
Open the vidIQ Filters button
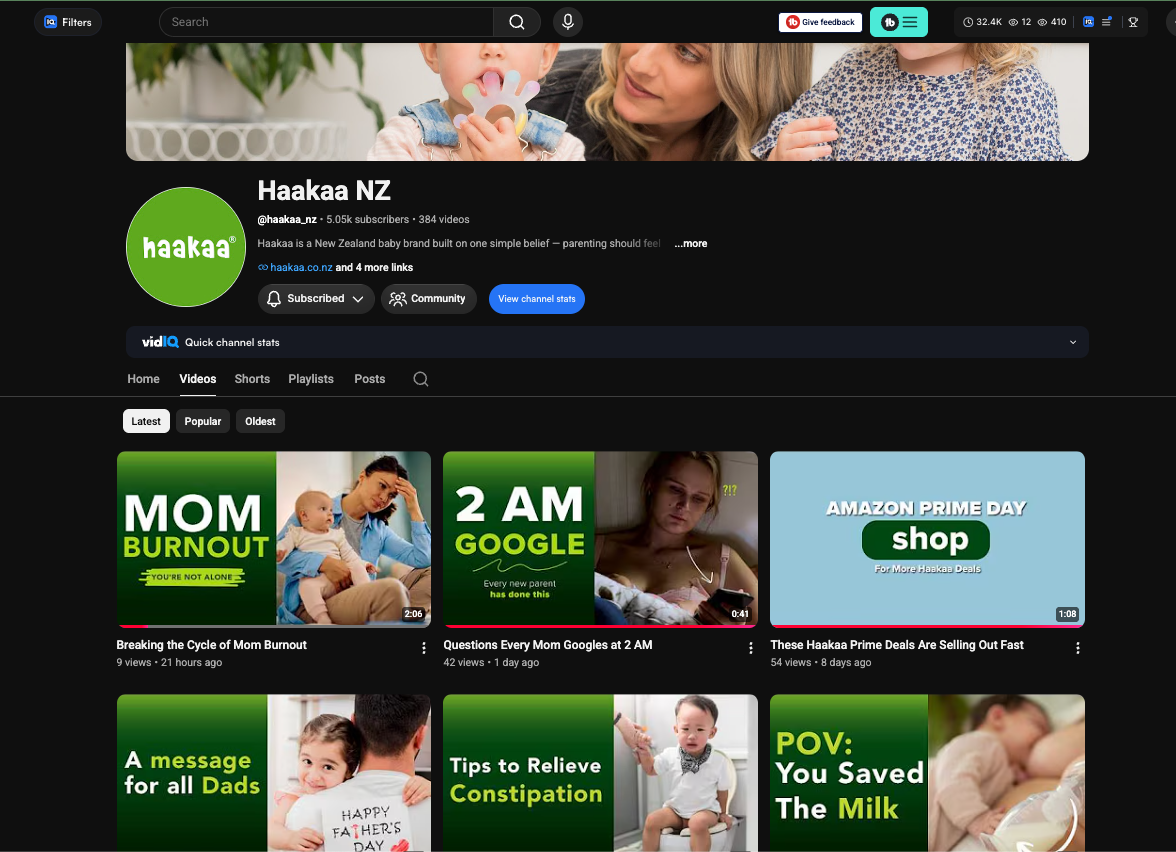pyautogui.click(x=68, y=22)
